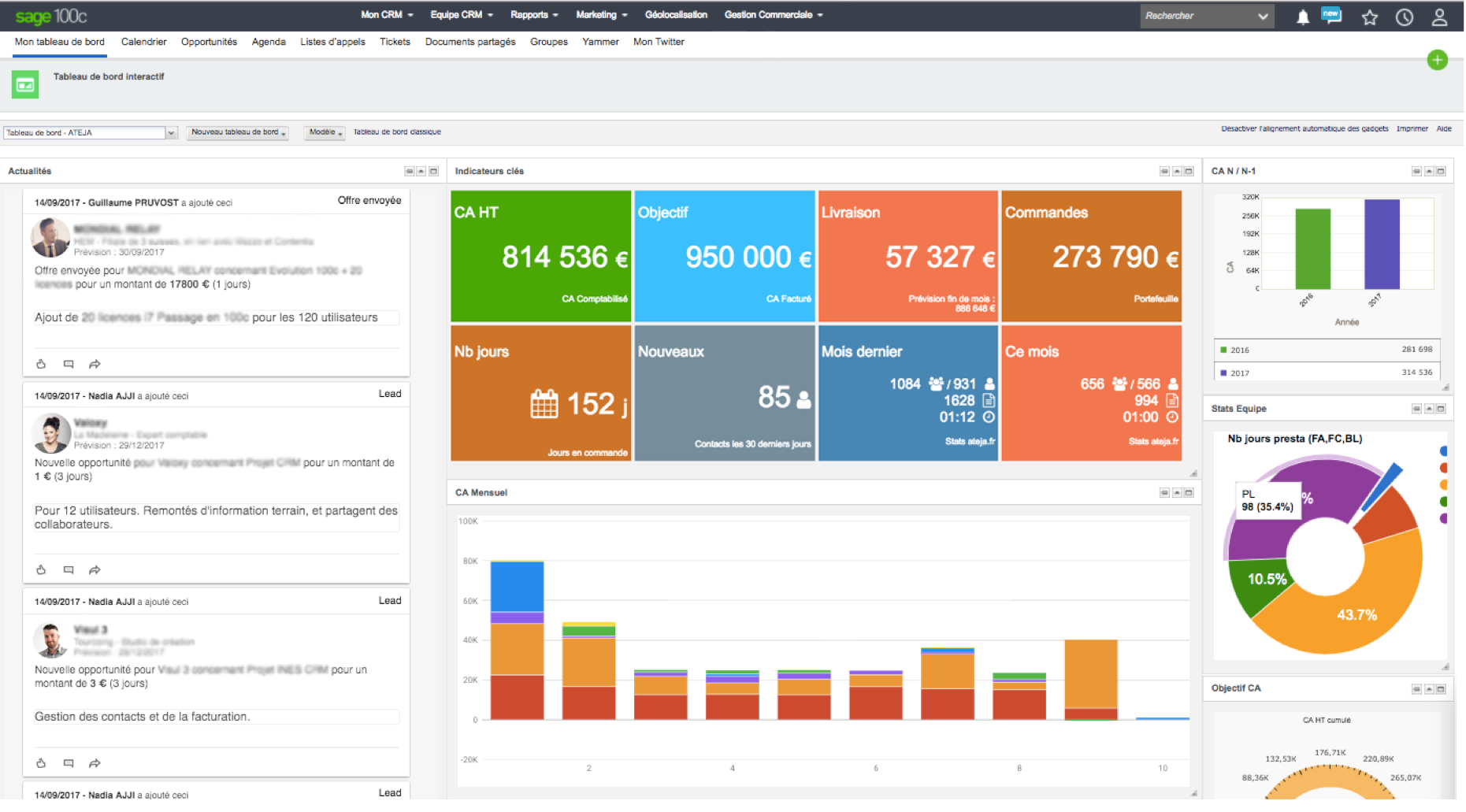Open the user profile icon
The image size is (1466, 812).
point(1440,17)
